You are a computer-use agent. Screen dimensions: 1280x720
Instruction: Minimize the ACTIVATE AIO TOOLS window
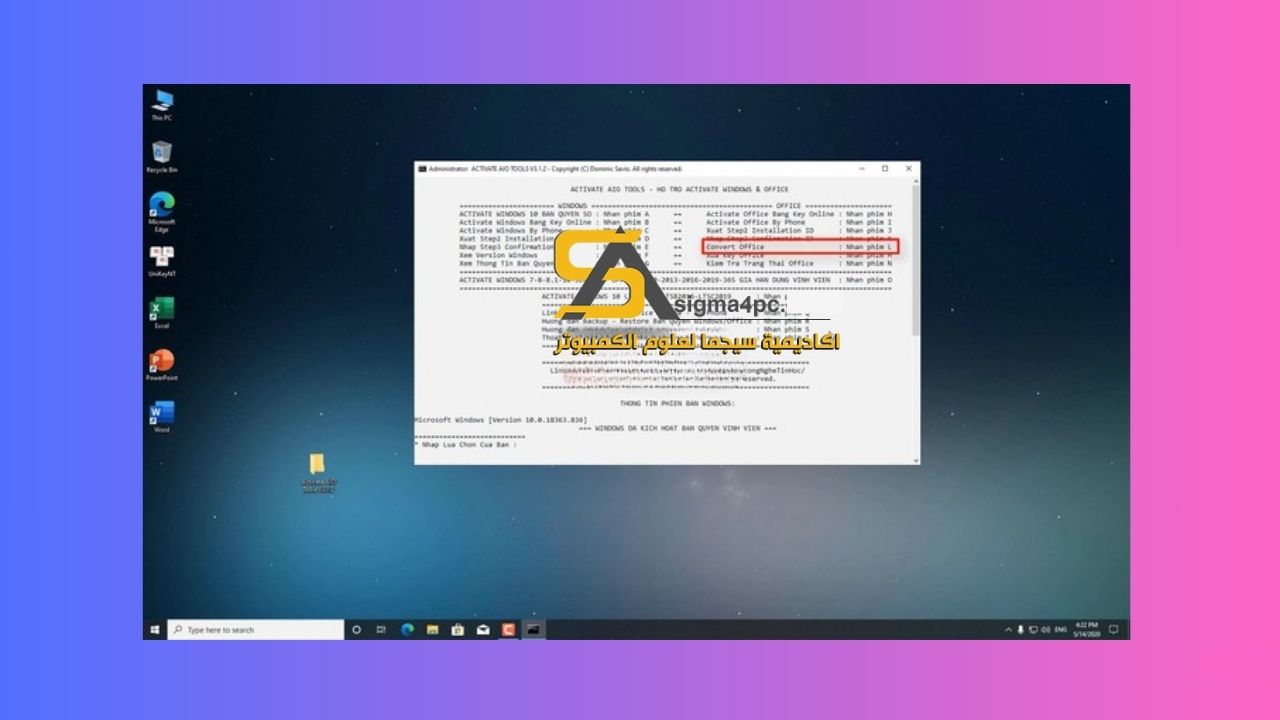tap(864, 169)
